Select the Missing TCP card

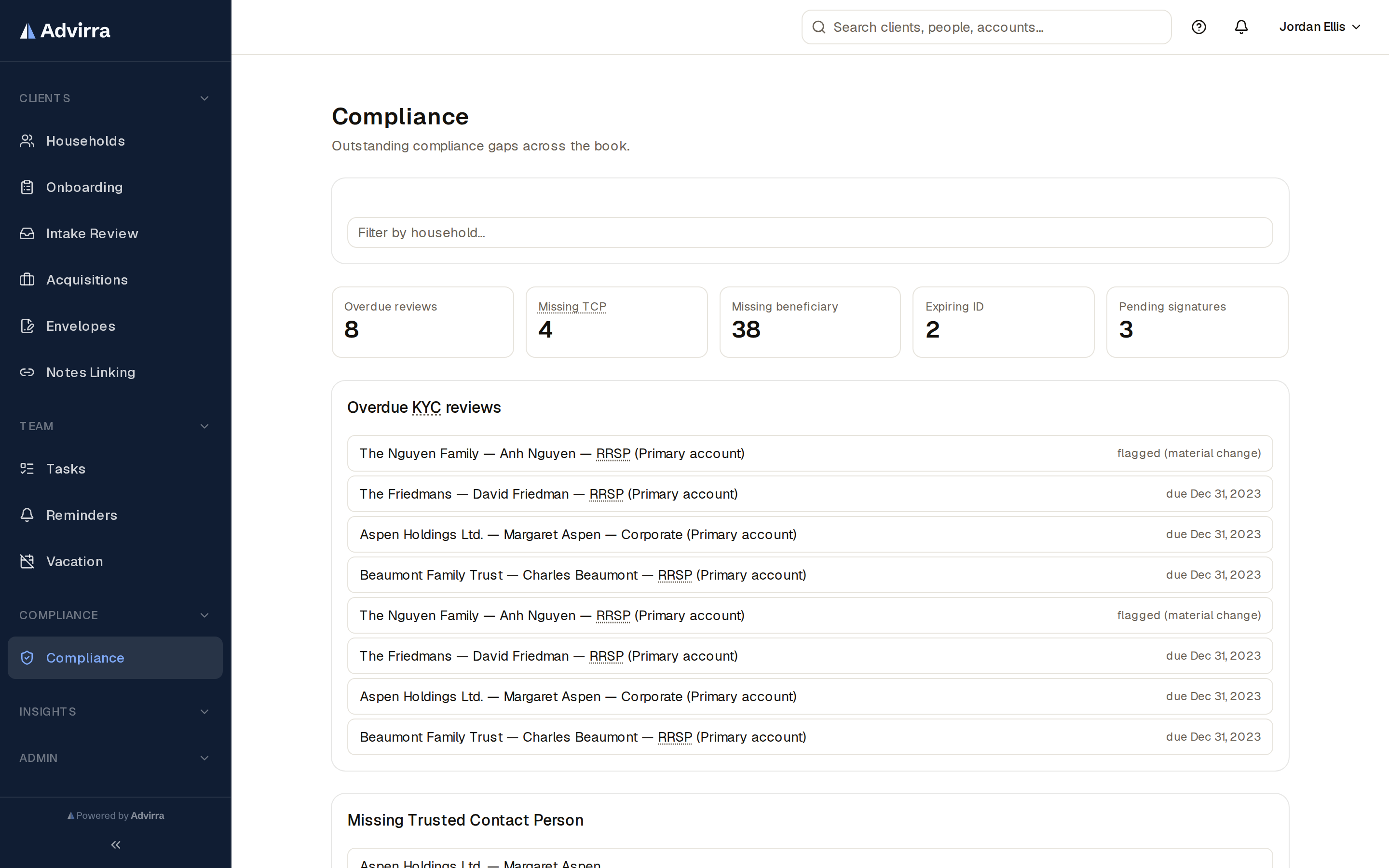pyautogui.click(x=616, y=322)
